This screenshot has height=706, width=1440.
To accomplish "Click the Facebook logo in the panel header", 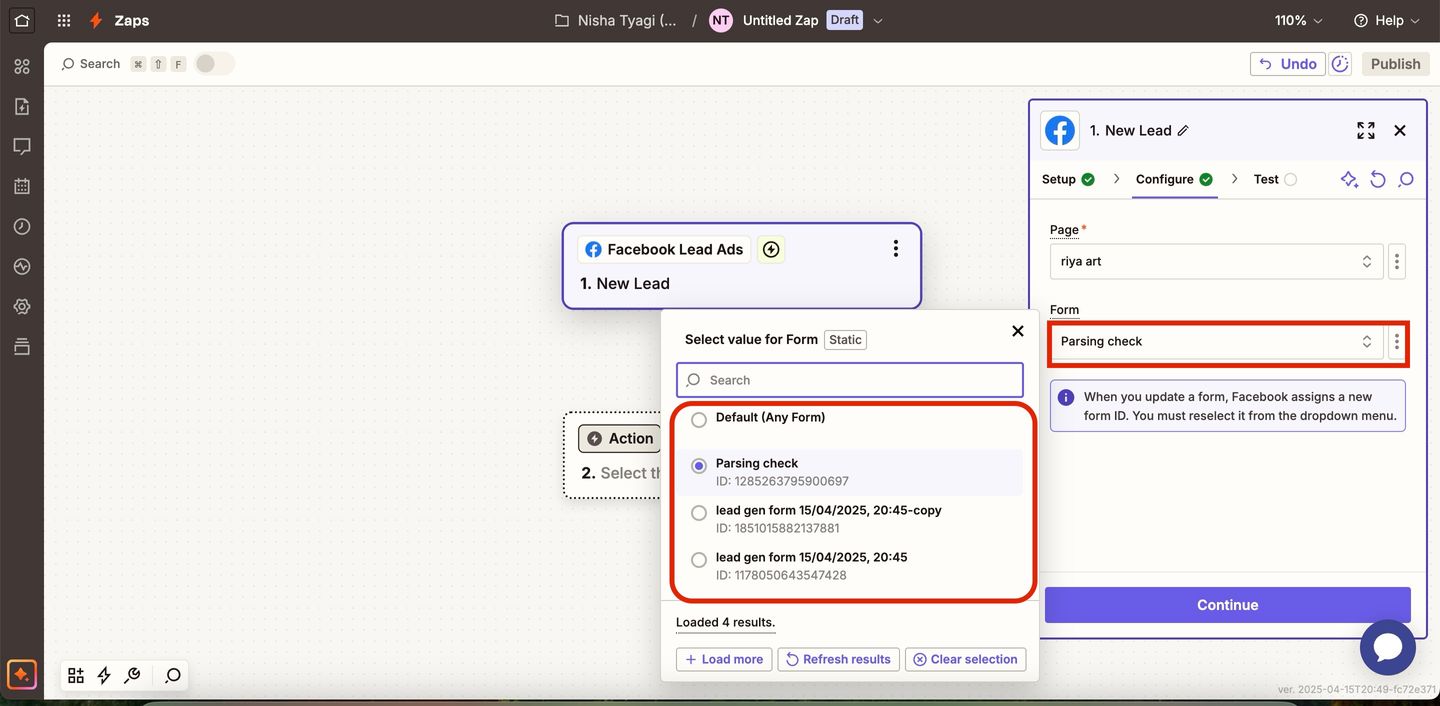I will point(1060,130).
